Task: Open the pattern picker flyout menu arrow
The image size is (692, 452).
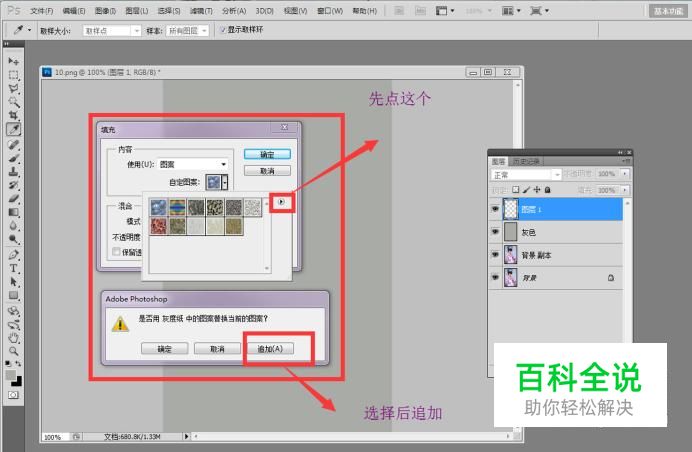Action: pos(282,202)
